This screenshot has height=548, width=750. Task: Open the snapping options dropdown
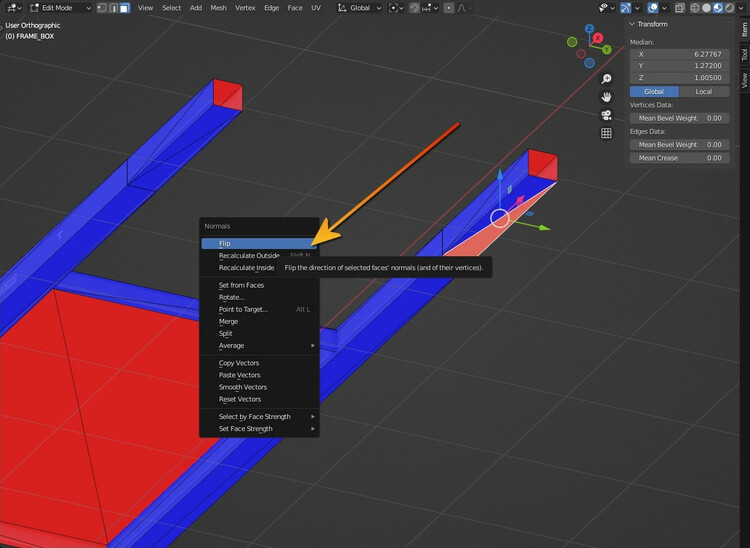(430, 8)
